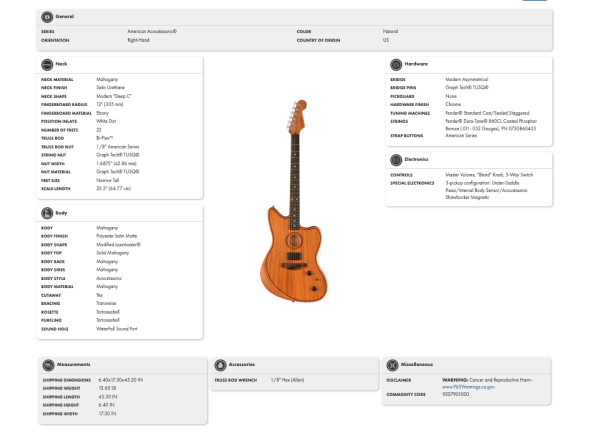The image size is (590, 434).
Task: Click the Natural color value
Action: 390,31
